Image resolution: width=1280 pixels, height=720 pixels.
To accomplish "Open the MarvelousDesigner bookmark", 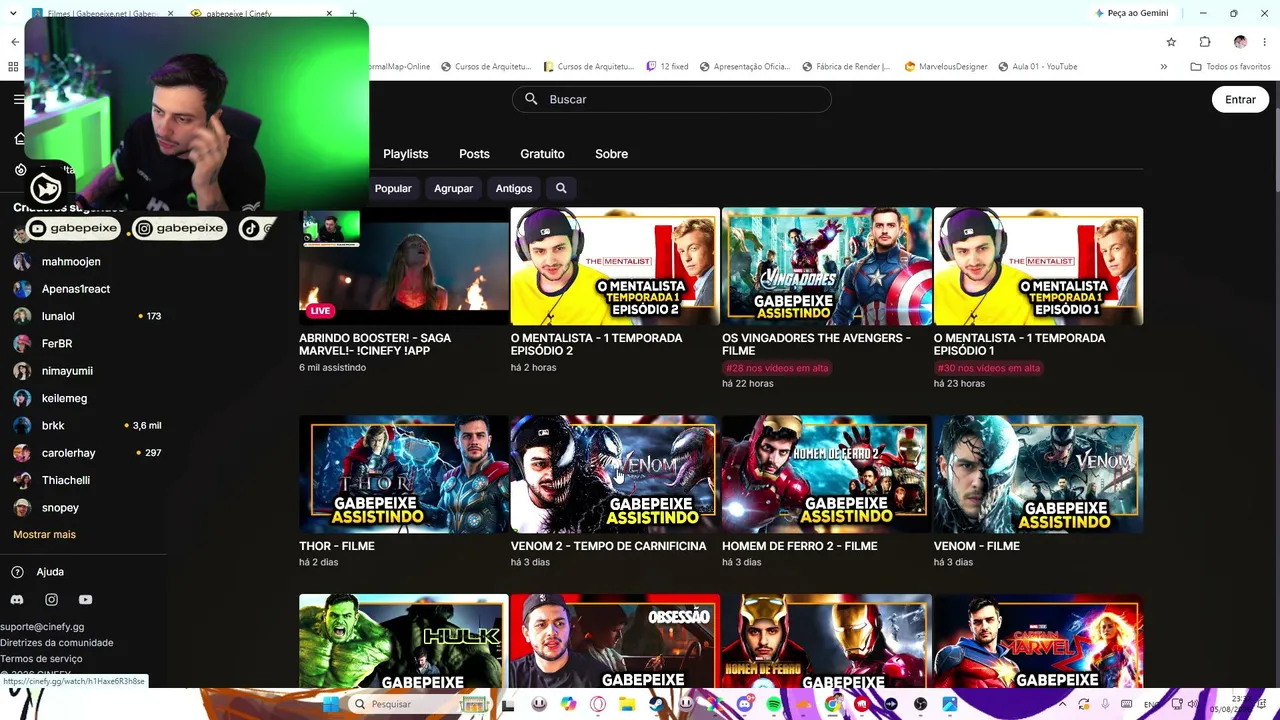I will click(946, 67).
